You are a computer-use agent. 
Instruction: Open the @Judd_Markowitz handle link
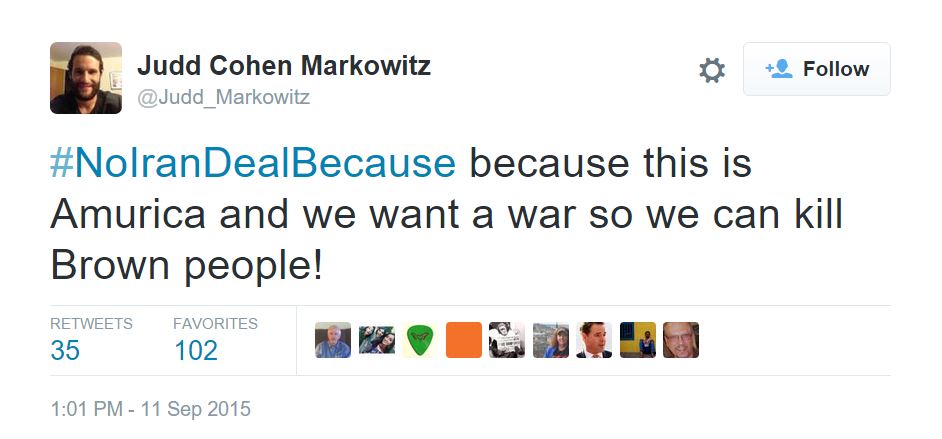224,97
